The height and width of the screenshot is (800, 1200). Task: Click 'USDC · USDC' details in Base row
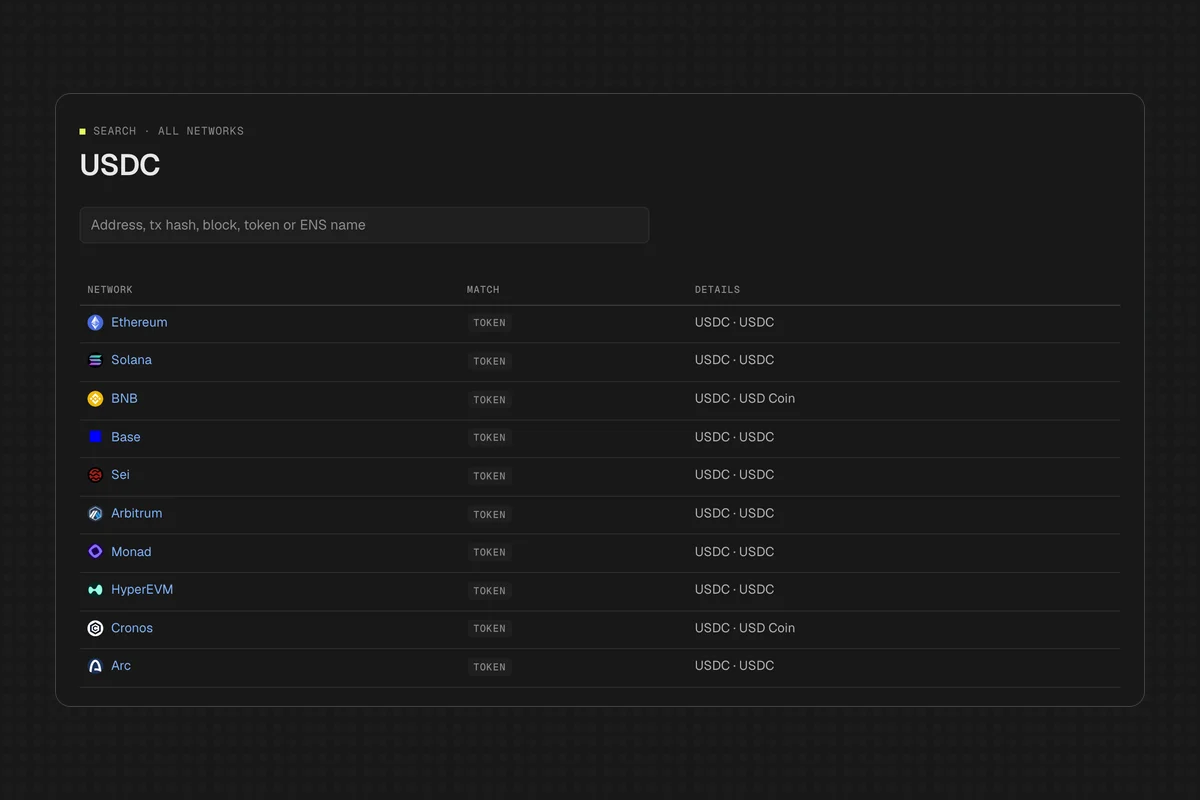click(735, 437)
